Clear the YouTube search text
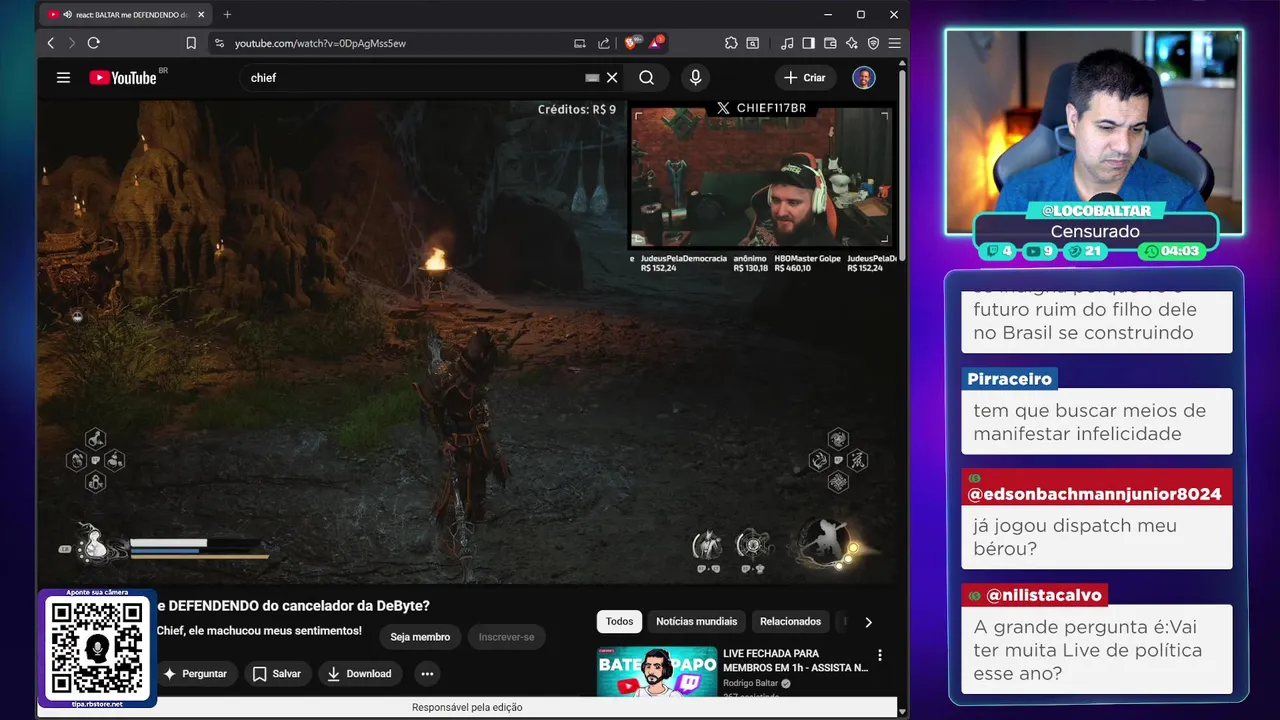 tap(612, 78)
